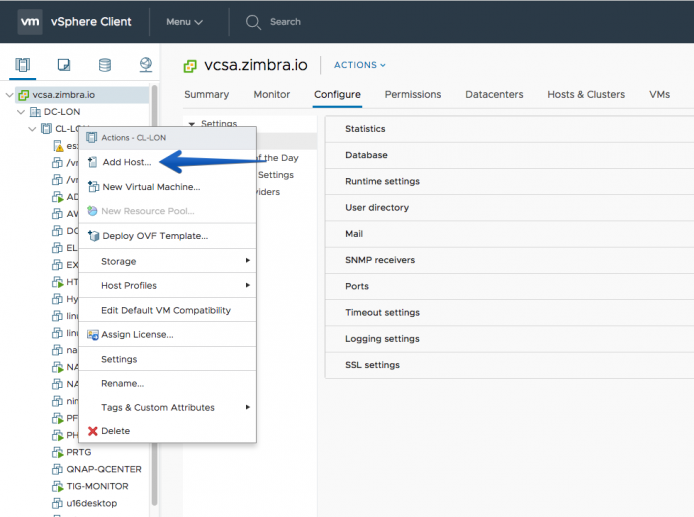This screenshot has height=517, width=694.
Task: Expand Tags & Custom Attributes submenu arrow
Action: point(248,407)
